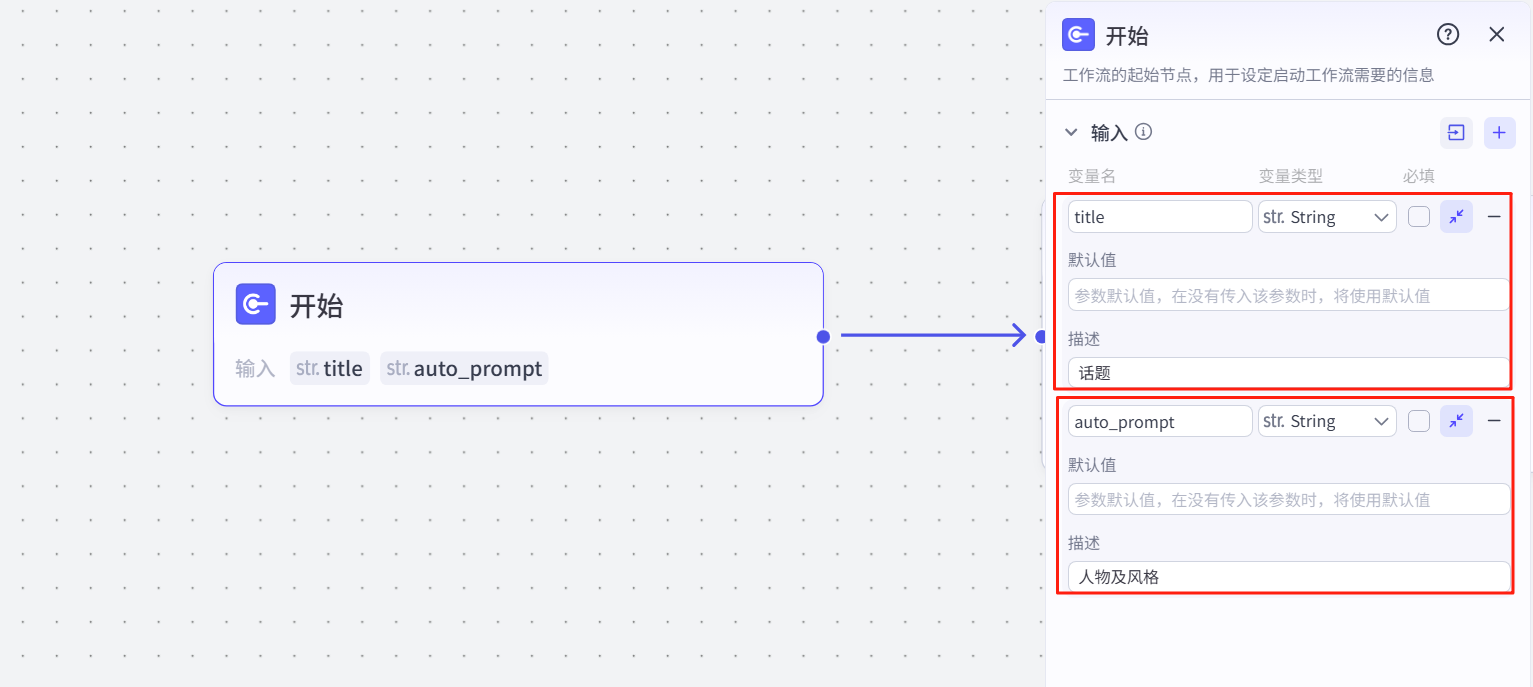Collapse the 输入 section chevron

point(1072,132)
